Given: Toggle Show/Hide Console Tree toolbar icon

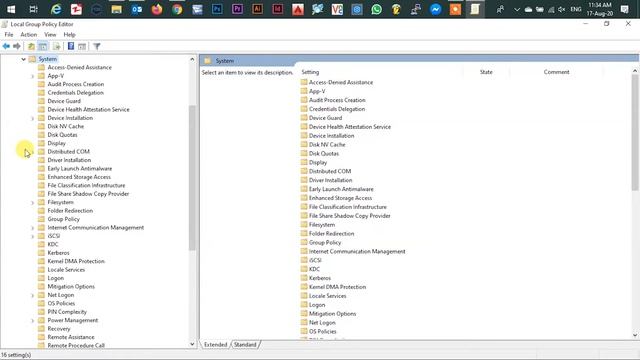Looking at the screenshot, I should 42,47.
